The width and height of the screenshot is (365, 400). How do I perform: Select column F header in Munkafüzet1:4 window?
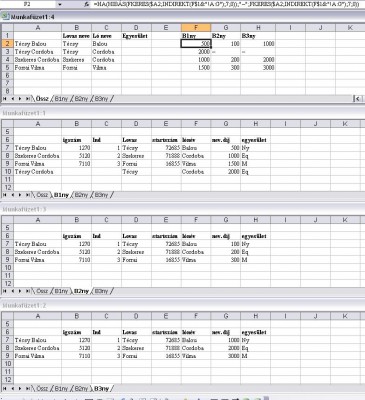point(196,28)
